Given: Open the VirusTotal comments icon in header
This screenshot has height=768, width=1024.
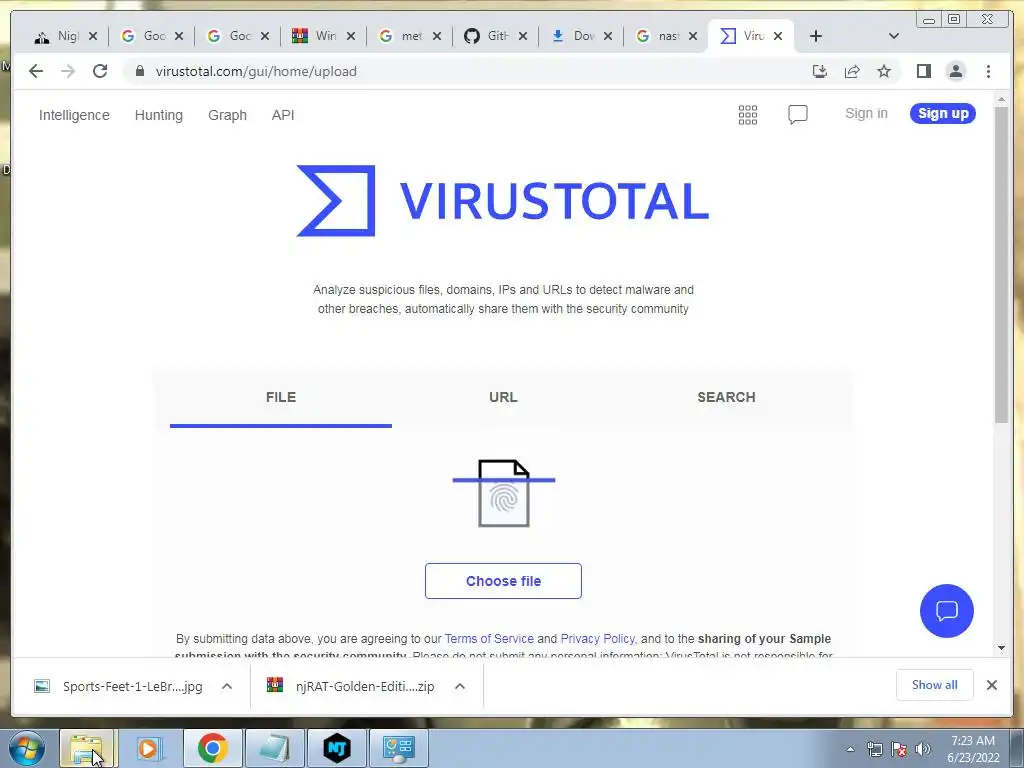Looking at the screenshot, I should click(797, 115).
